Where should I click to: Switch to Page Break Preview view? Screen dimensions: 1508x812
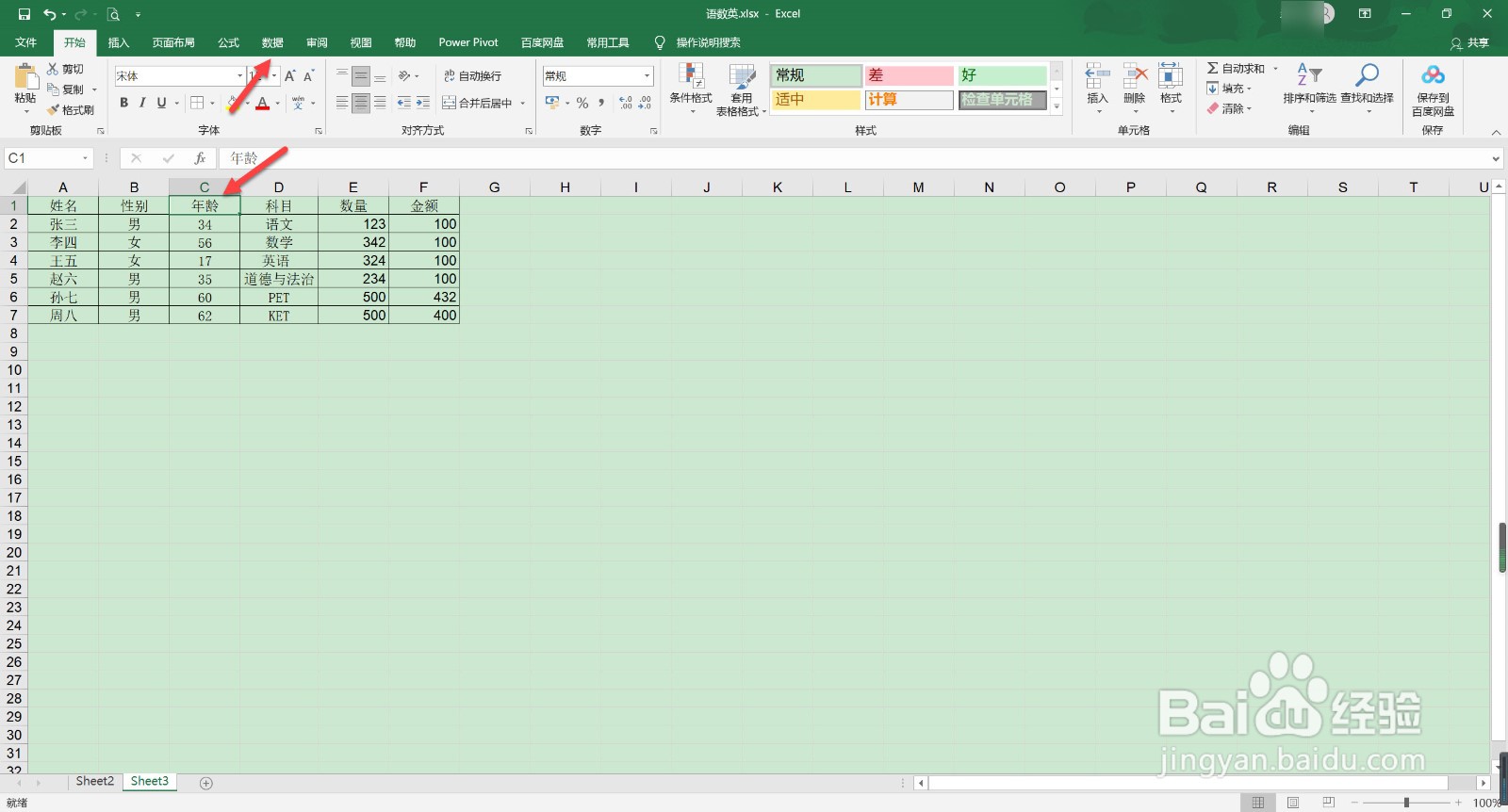point(1328,803)
